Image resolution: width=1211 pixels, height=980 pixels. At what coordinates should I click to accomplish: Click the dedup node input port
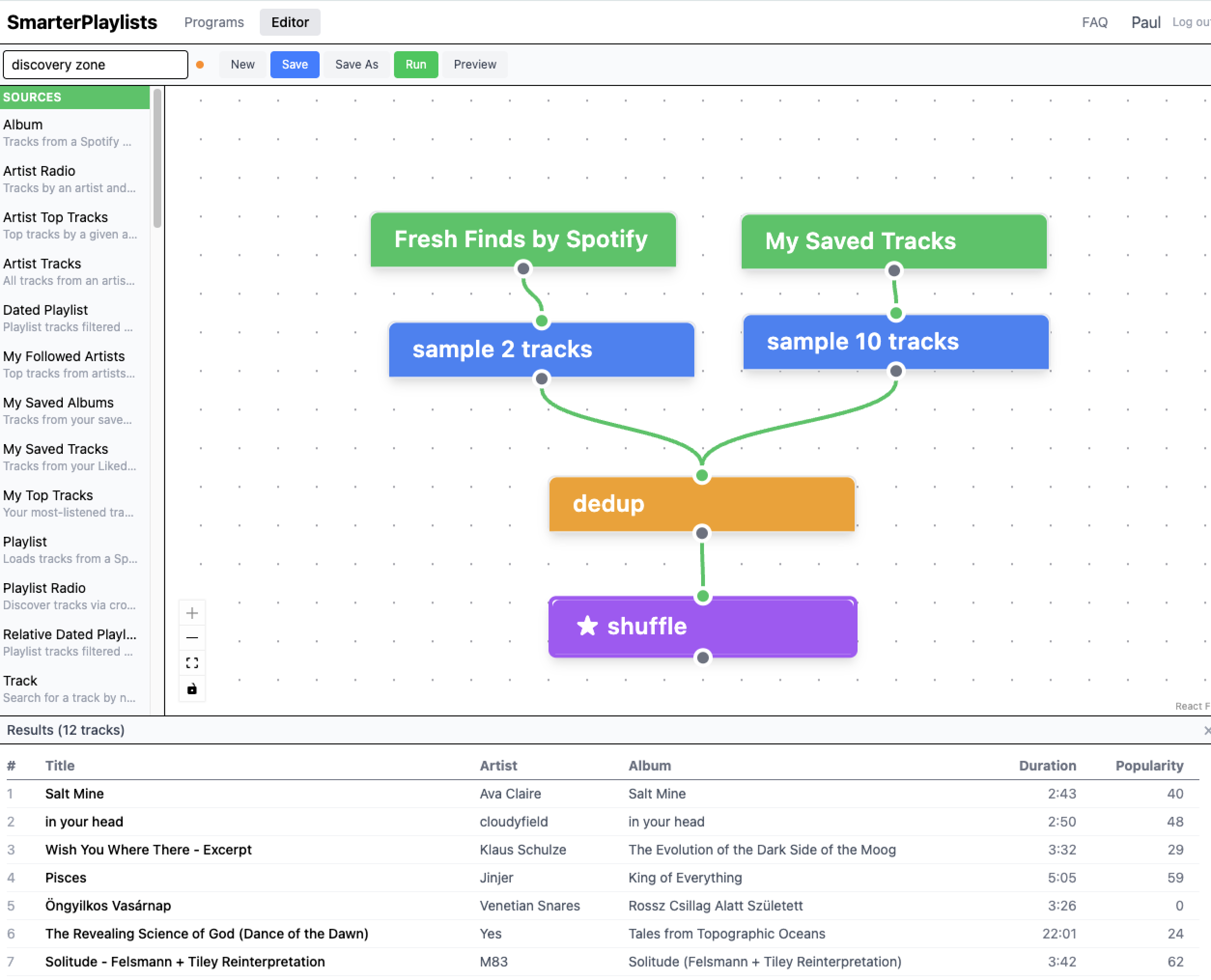pos(702,476)
